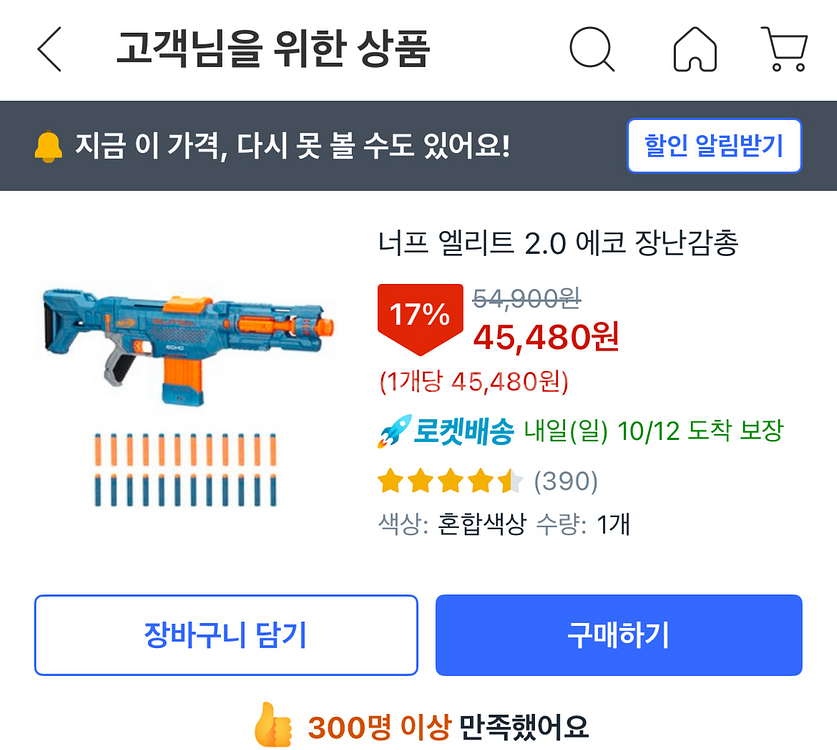Click the five-star rating display
The height and width of the screenshot is (750, 837).
click(450, 482)
